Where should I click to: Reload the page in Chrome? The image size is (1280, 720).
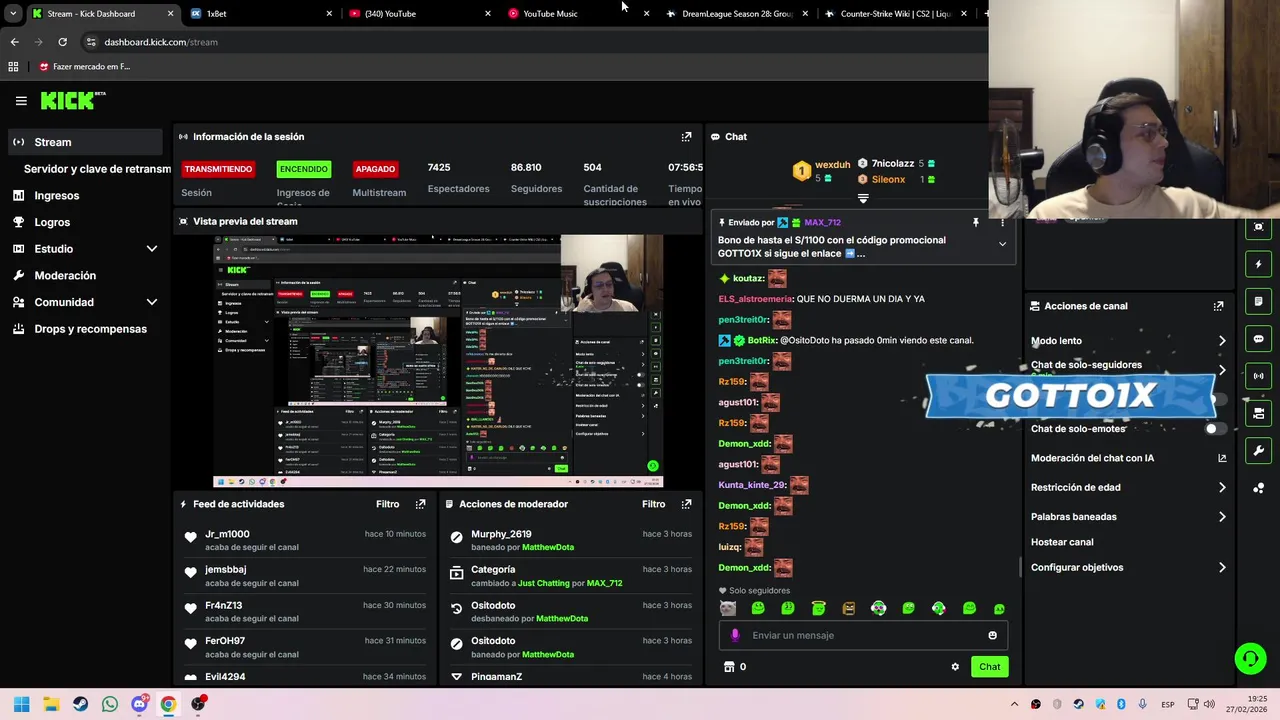62,42
